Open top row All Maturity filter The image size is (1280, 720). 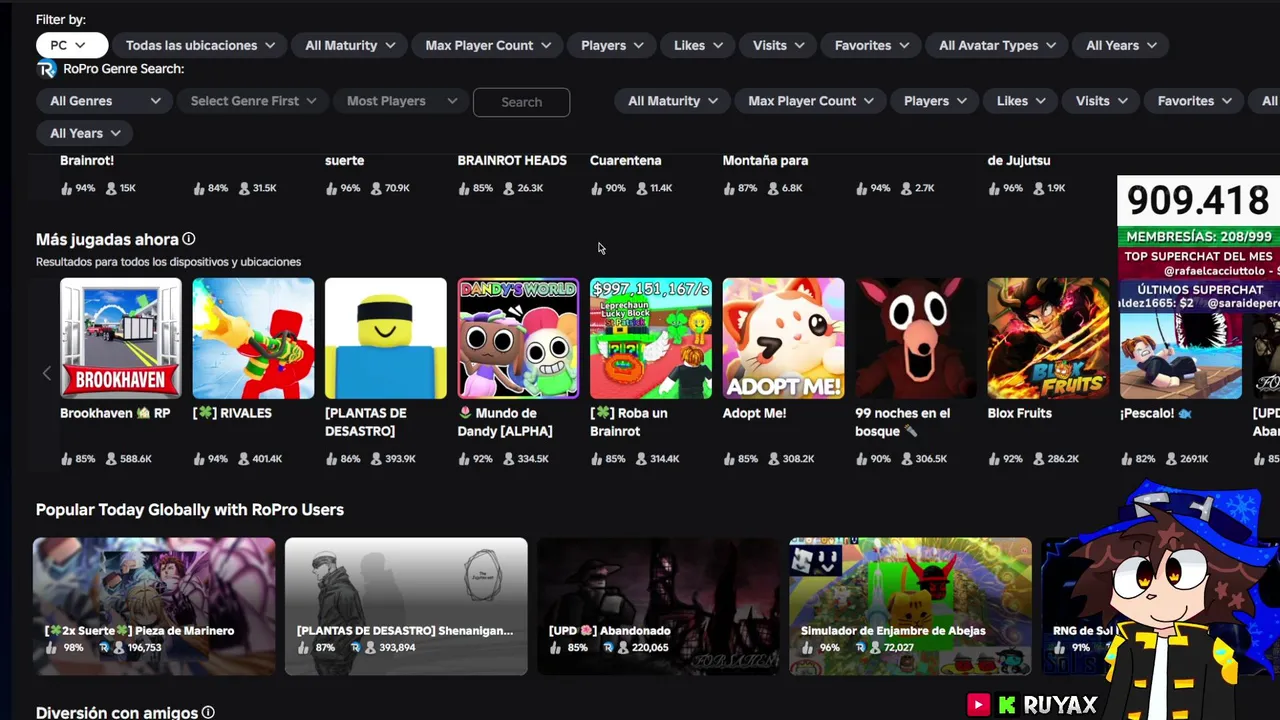350,45
